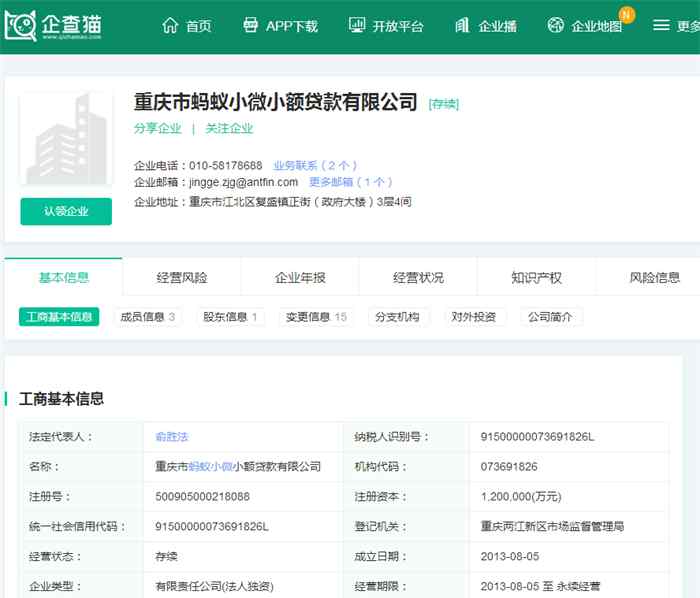The height and width of the screenshot is (598, 700).
Task: Click taxpayer ID value 91500000073691826L
Action: tap(538, 436)
